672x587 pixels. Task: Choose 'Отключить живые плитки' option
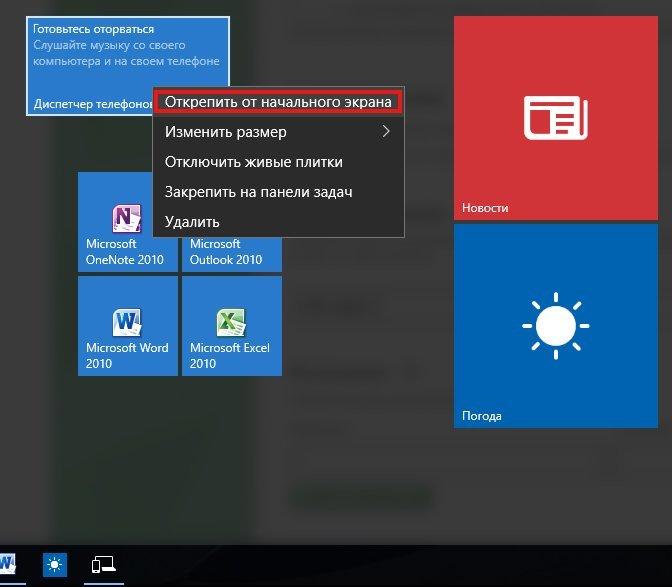click(x=278, y=162)
